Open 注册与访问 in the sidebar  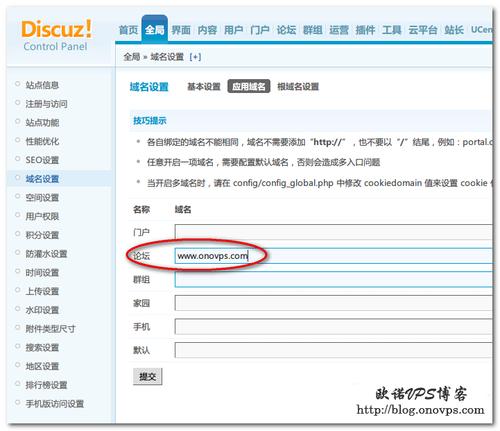click(46, 104)
